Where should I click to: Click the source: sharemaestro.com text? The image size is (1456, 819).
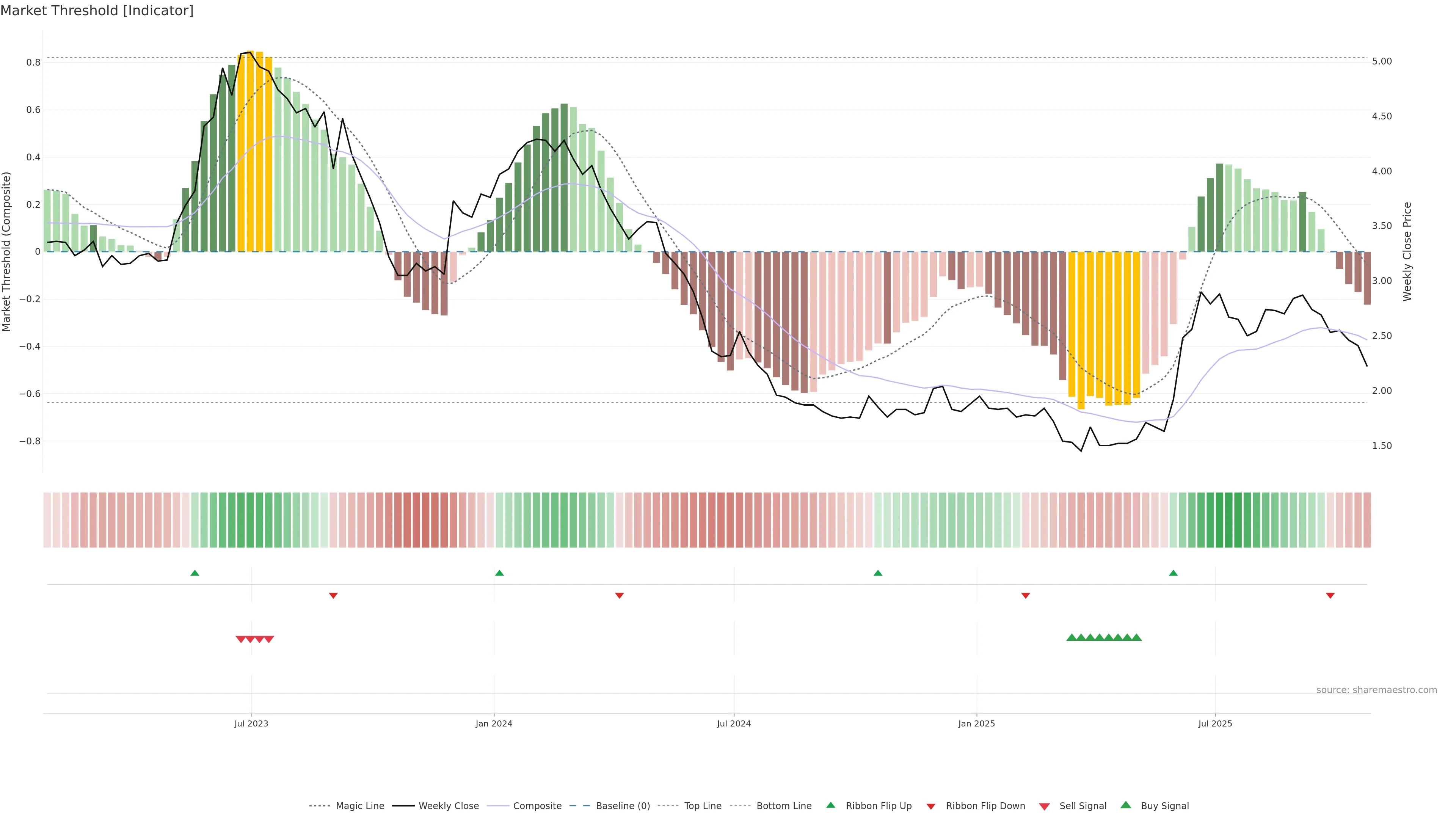point(1376,690)
